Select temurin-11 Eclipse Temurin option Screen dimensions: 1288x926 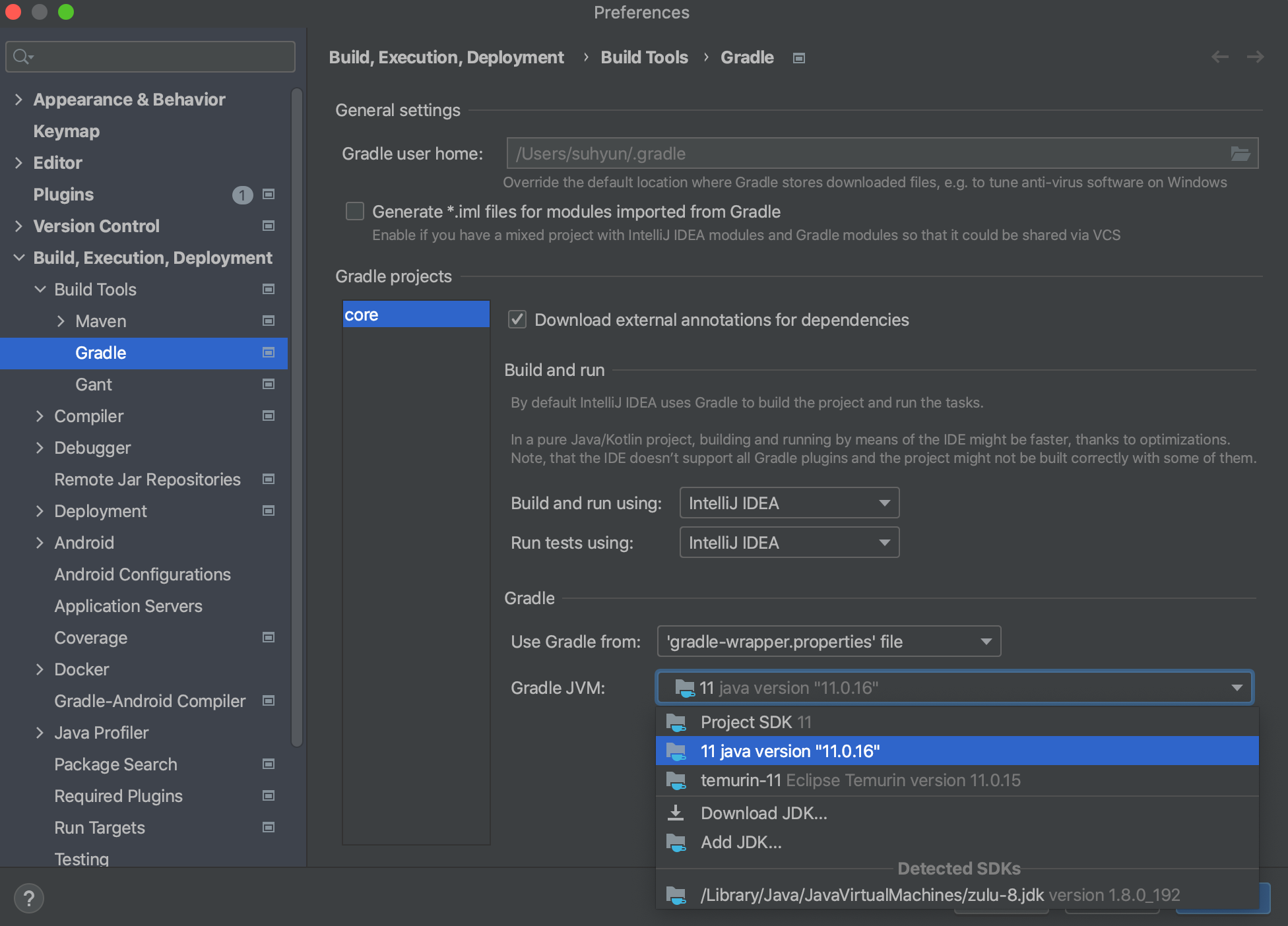tap(957, 780)
